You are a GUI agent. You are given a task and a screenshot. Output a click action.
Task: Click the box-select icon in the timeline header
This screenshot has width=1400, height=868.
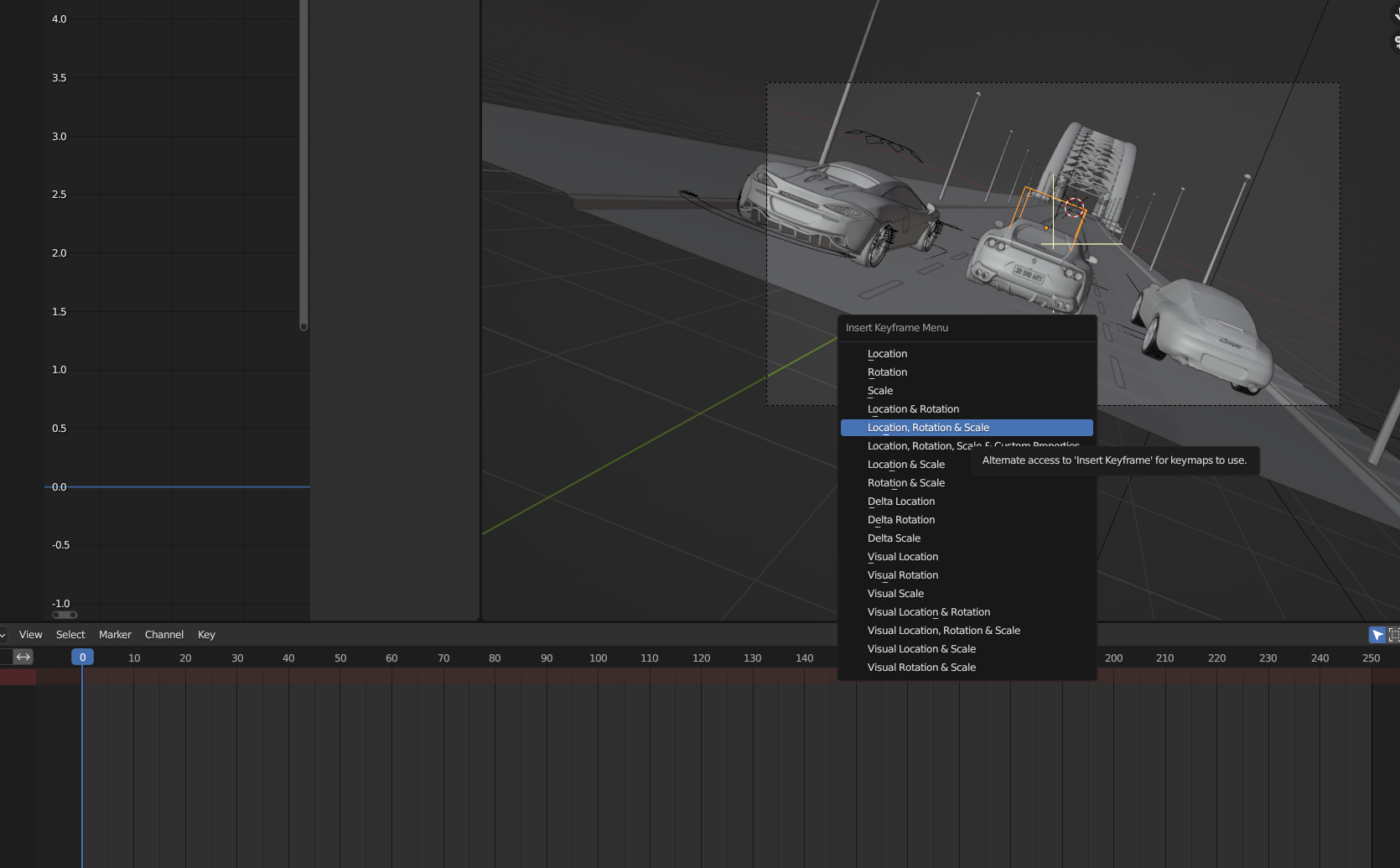1393,635
